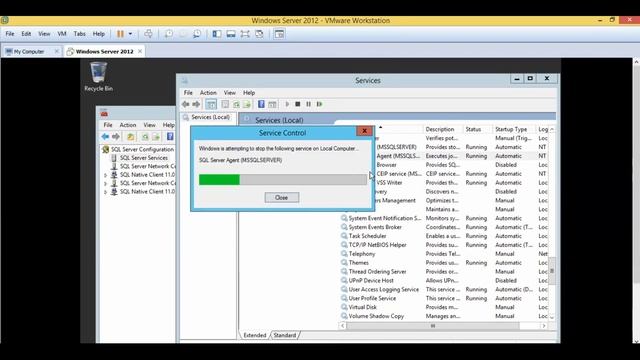640x360 pixels.
Task: Click Pause Service icon in Services toolbar
Action: click(309, 104)
